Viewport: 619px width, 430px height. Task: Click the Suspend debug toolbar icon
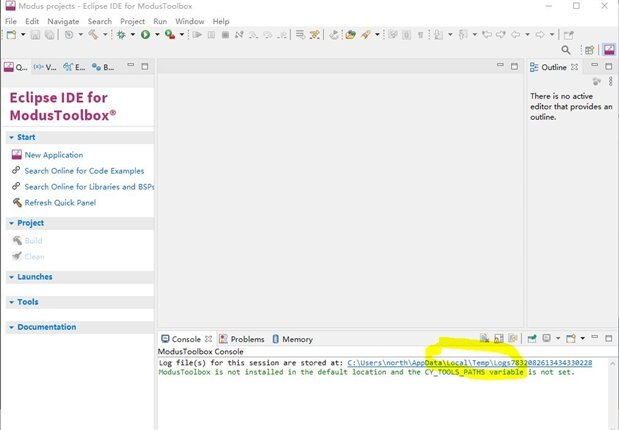pyautogui.click(x=212, y=35)
